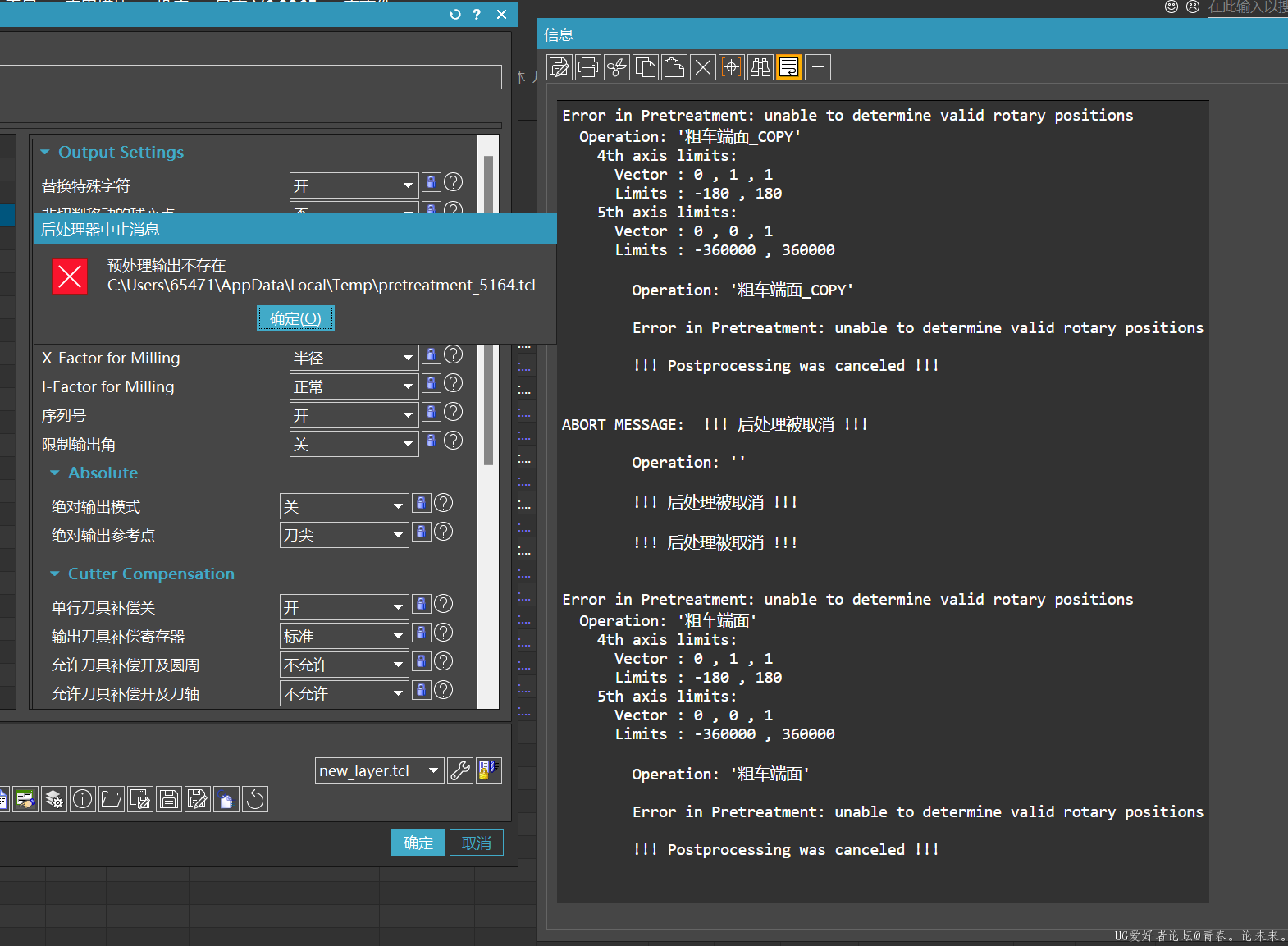1288x946 pixels.
Task: Toggle lock on 单行刀具补偿关 row
Action: [422, 604]
